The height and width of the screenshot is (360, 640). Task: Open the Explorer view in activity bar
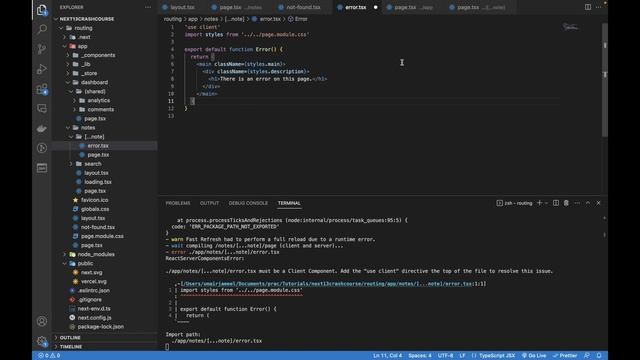[42, 9]
